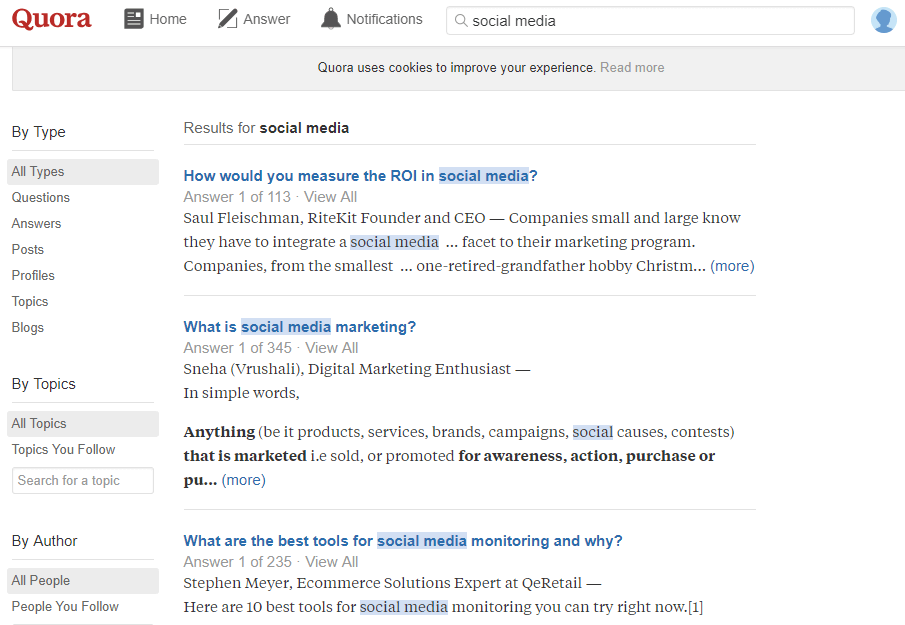
Task: Click the 'By Topics' section heading
Action: [x=44, y=384]
